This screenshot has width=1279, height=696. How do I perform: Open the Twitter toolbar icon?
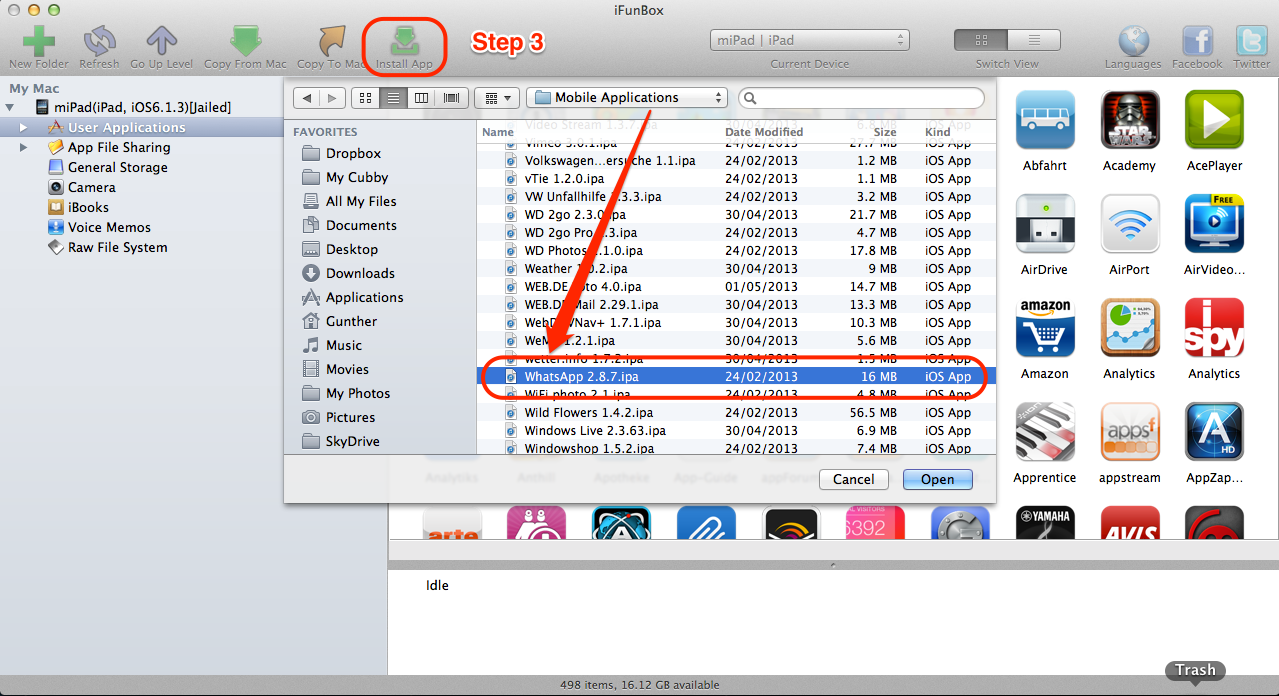click(1251, 41)
